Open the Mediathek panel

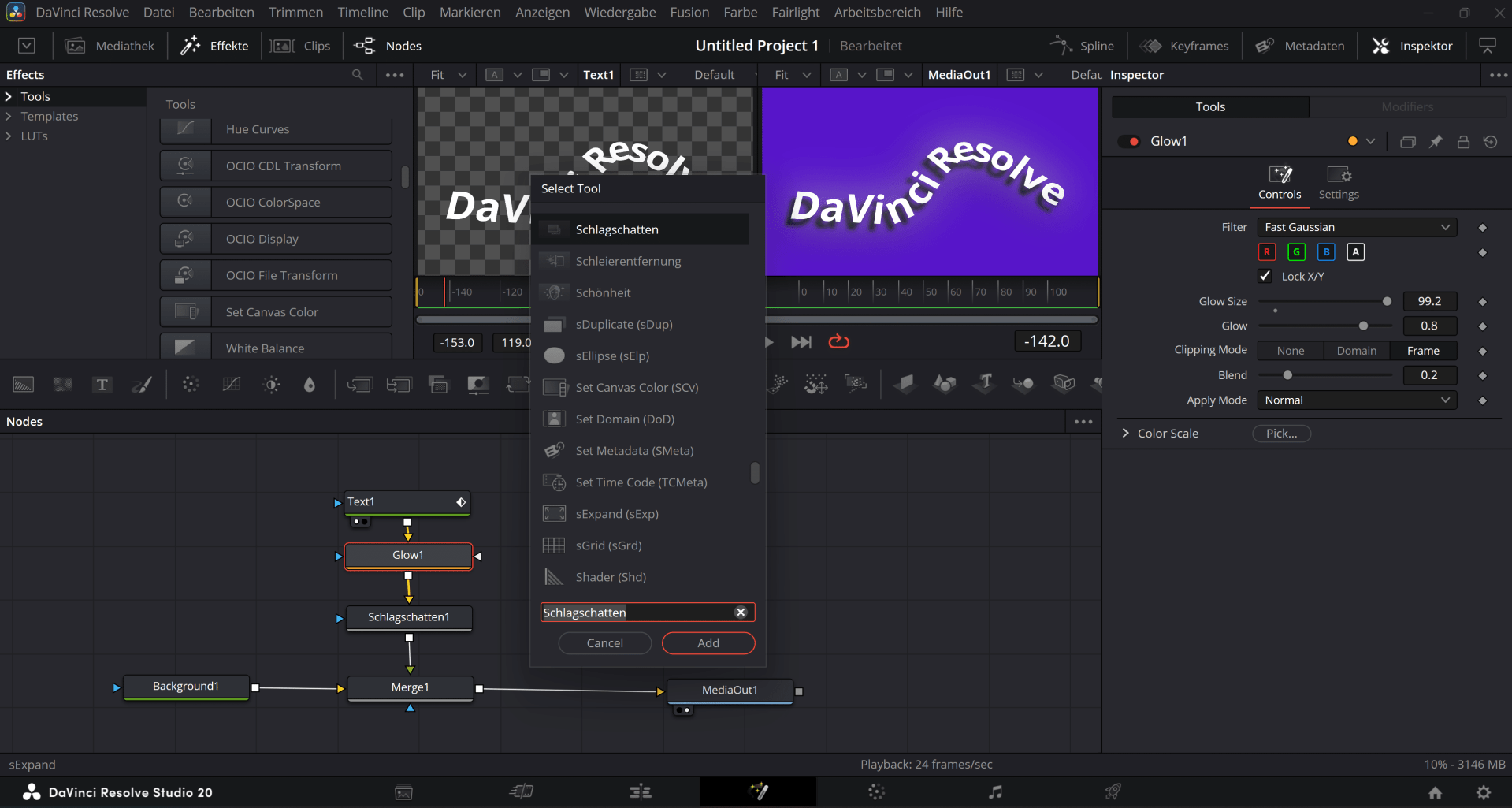(x=110, y=45)
